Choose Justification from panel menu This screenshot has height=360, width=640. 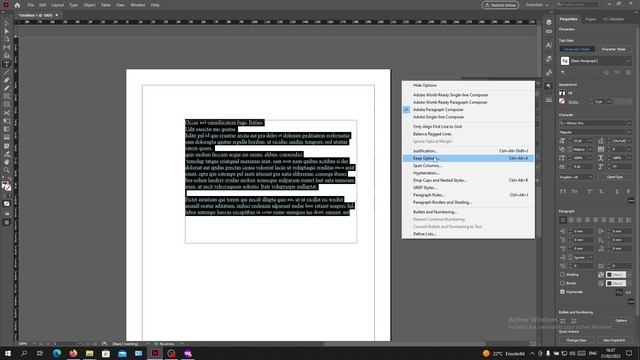[468, 151]
